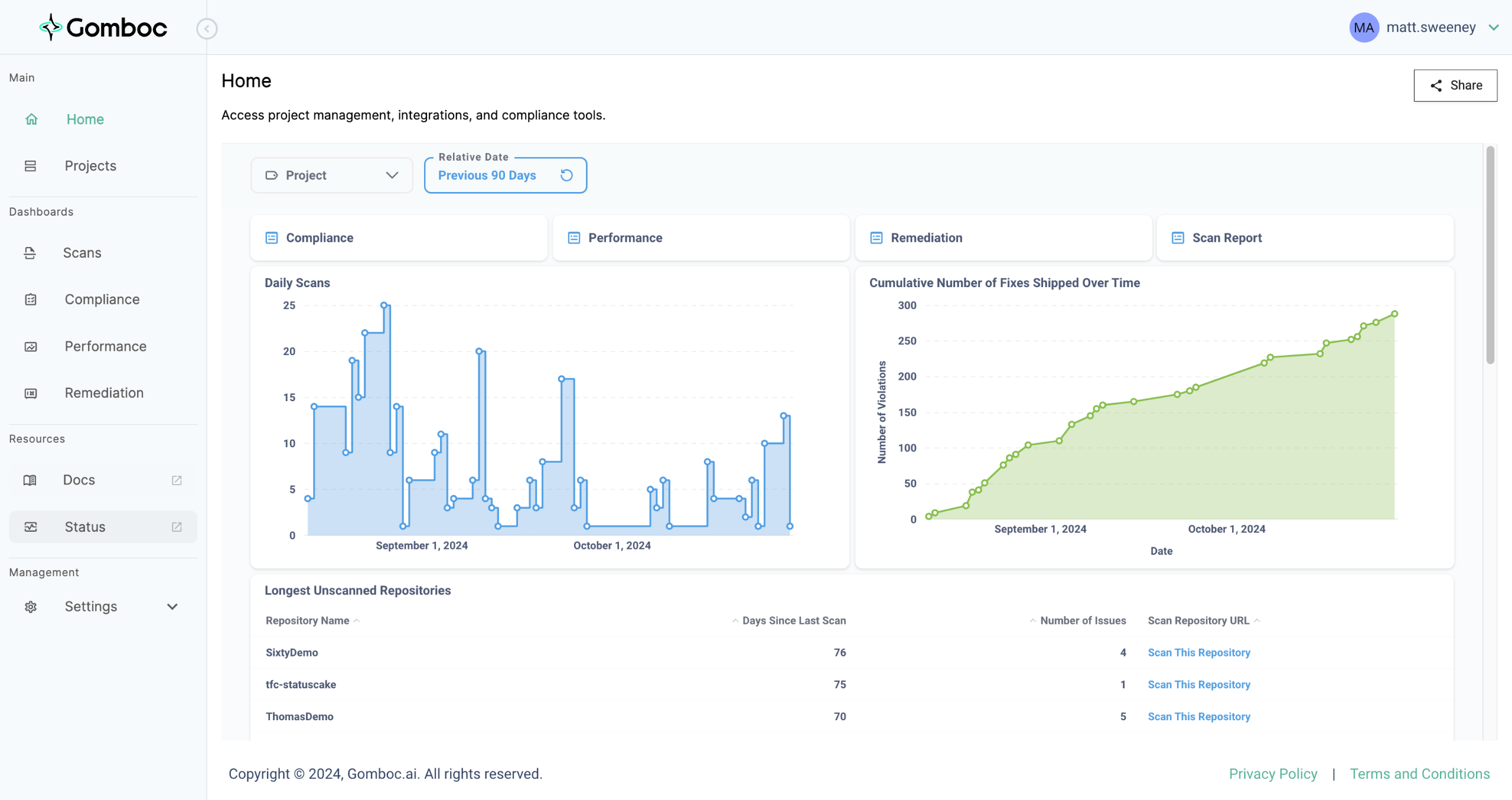Open the matt.sweeney user account dropdown
The width and height of the screenshot is (1512, 800).
(1493, 27)
